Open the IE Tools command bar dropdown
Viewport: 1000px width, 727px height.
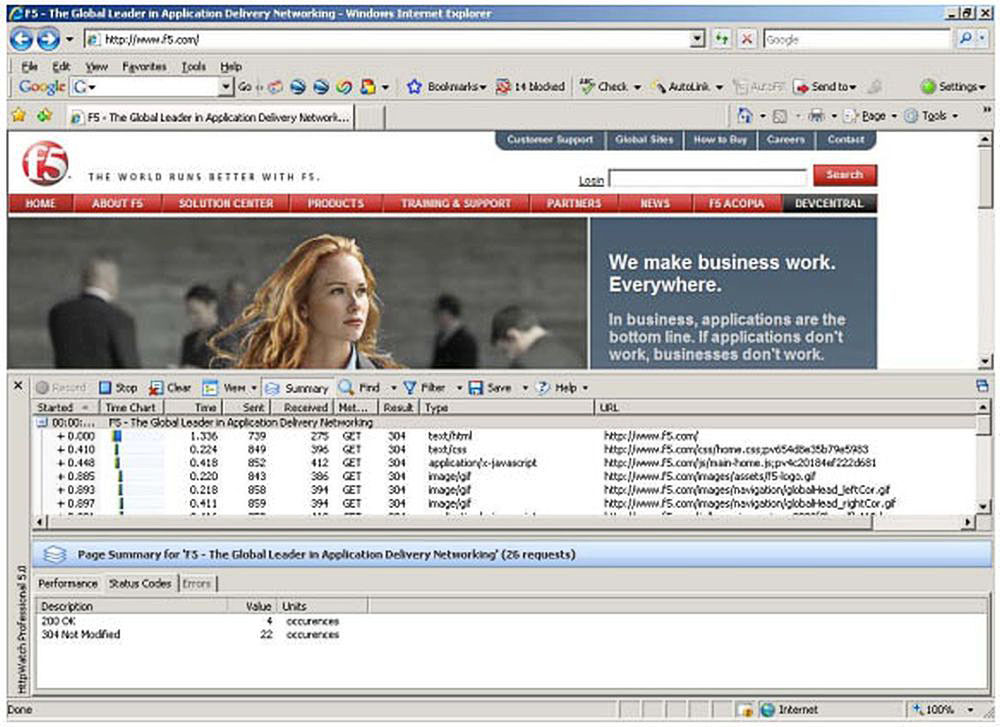click(x=955, y=116)
